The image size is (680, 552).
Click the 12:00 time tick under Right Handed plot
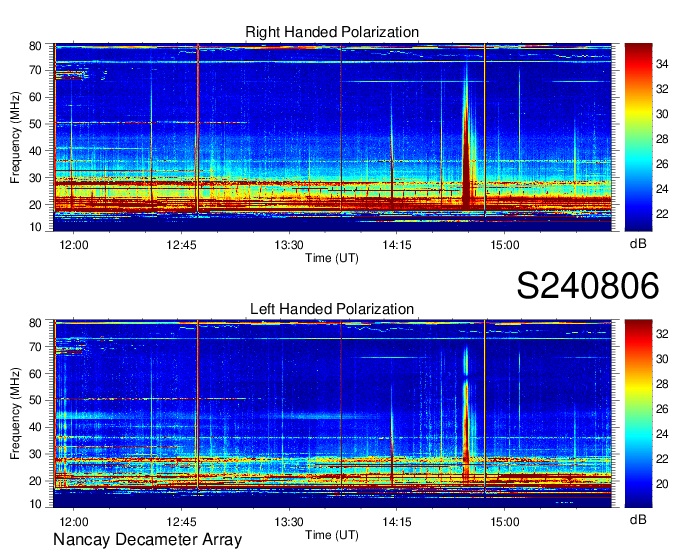tap(74, 245)
